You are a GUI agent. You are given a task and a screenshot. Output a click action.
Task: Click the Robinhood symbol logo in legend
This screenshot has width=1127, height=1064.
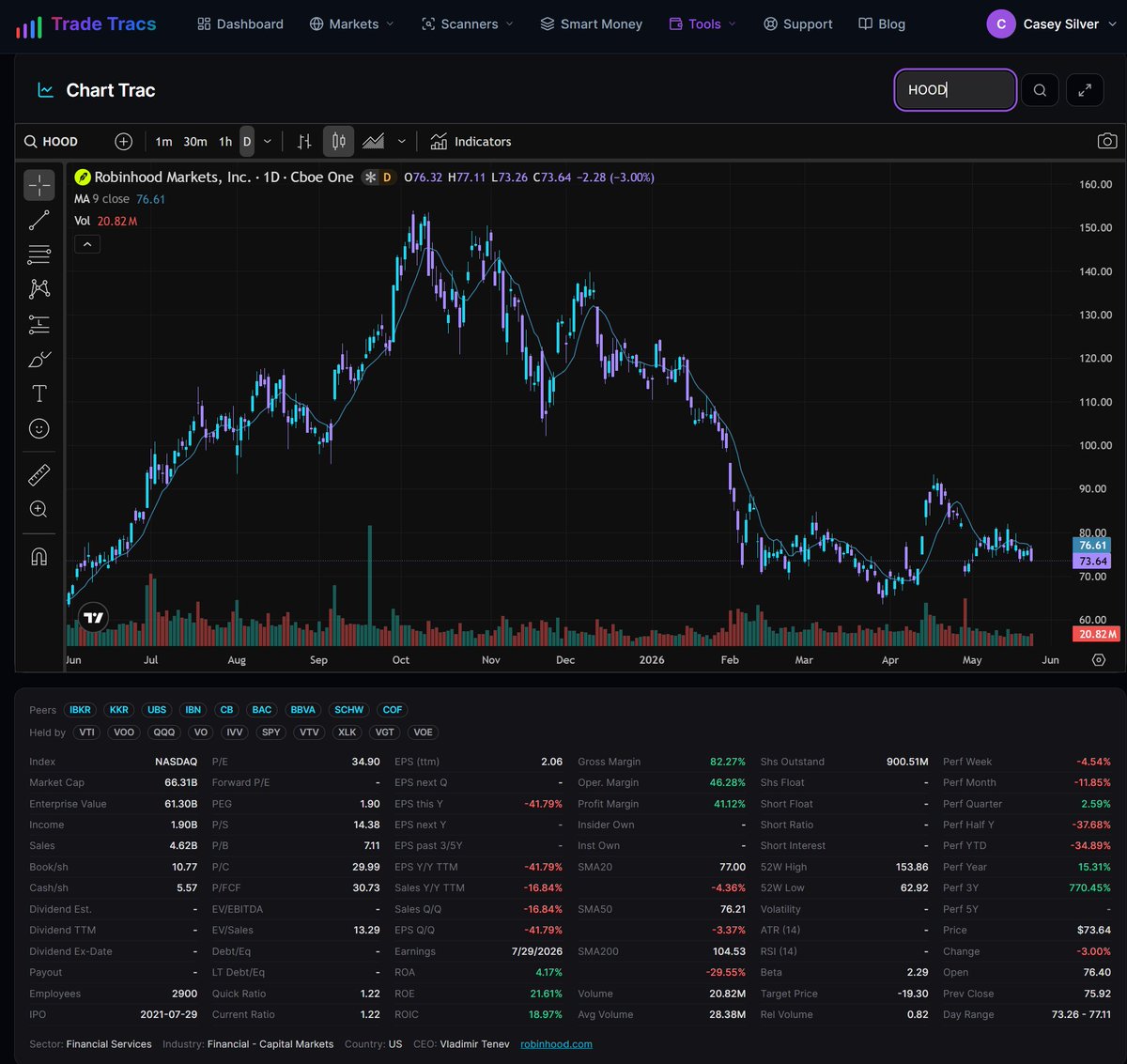point(82,177)
